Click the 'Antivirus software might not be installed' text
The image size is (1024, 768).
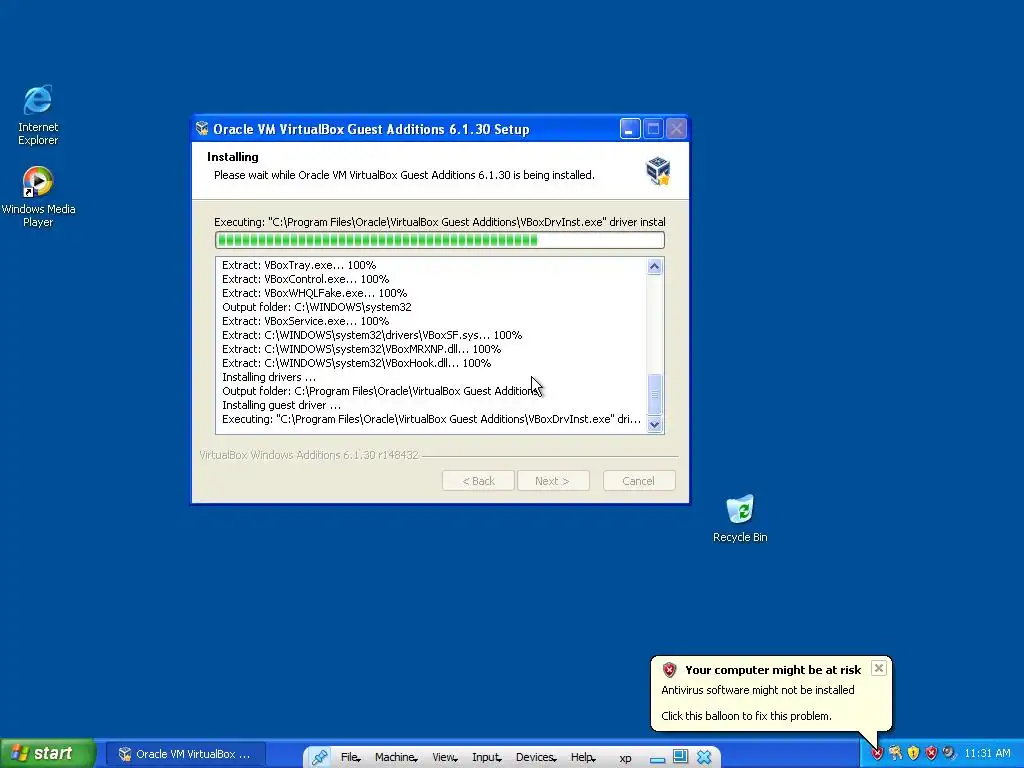tap(758, 690)
